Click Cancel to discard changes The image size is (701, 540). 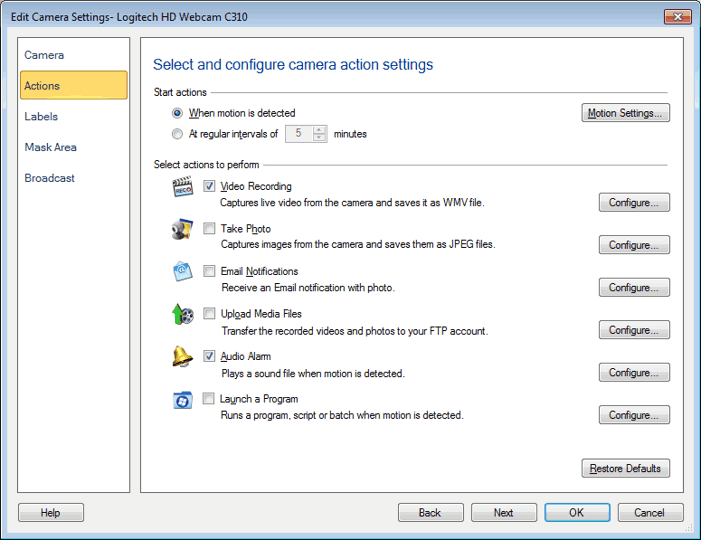[650, 512]
